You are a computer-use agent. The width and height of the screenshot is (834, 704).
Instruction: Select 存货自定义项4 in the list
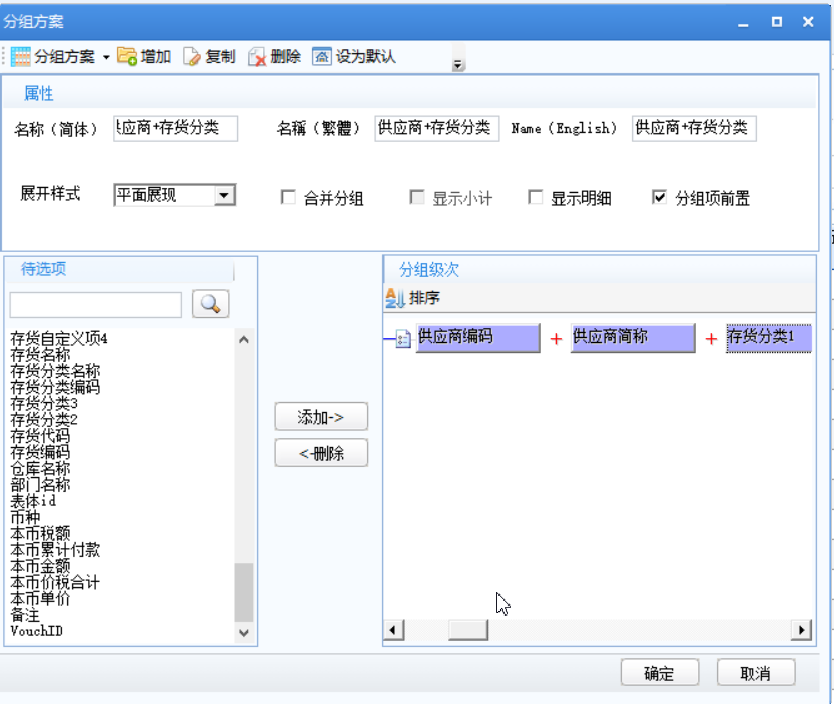coord(59,338)
